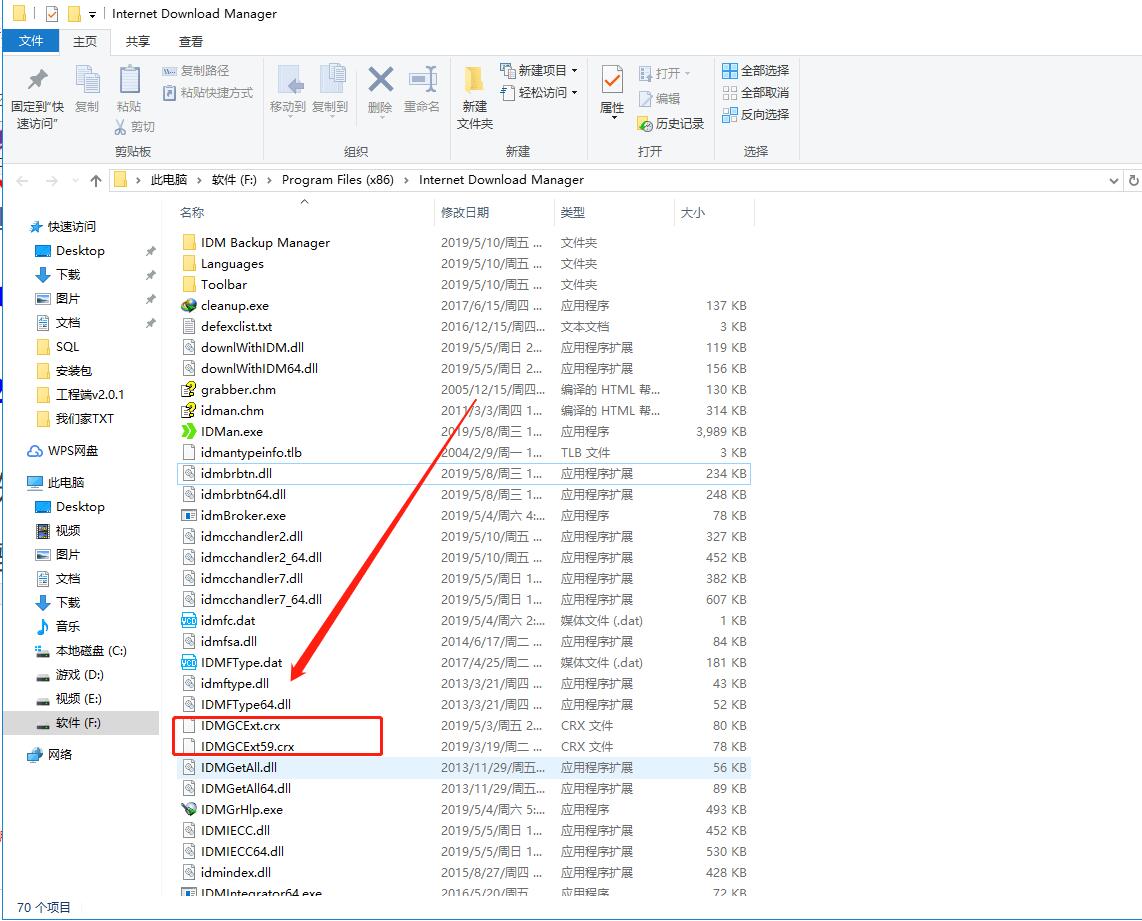Open WPS网盘 in the sidebar
Screen dimensions: 1142x921
pos(72,451)
